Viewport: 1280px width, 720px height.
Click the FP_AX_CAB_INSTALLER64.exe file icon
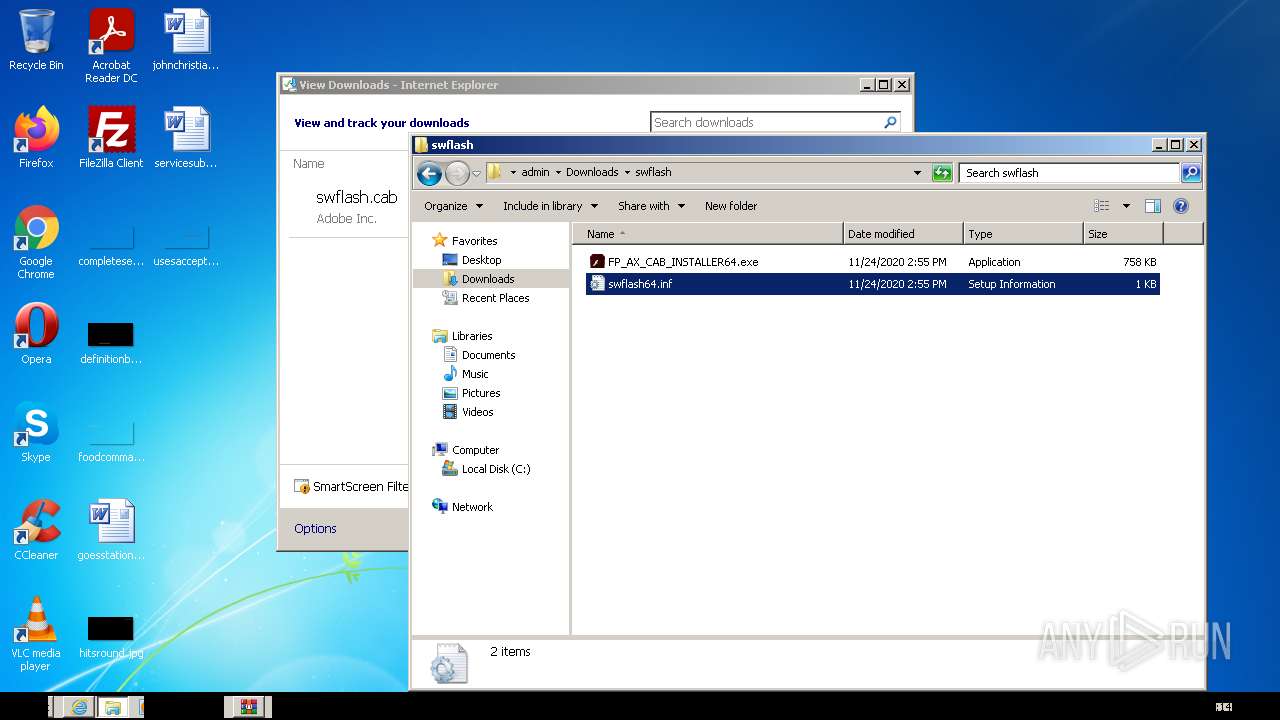[x=597, y=262]
